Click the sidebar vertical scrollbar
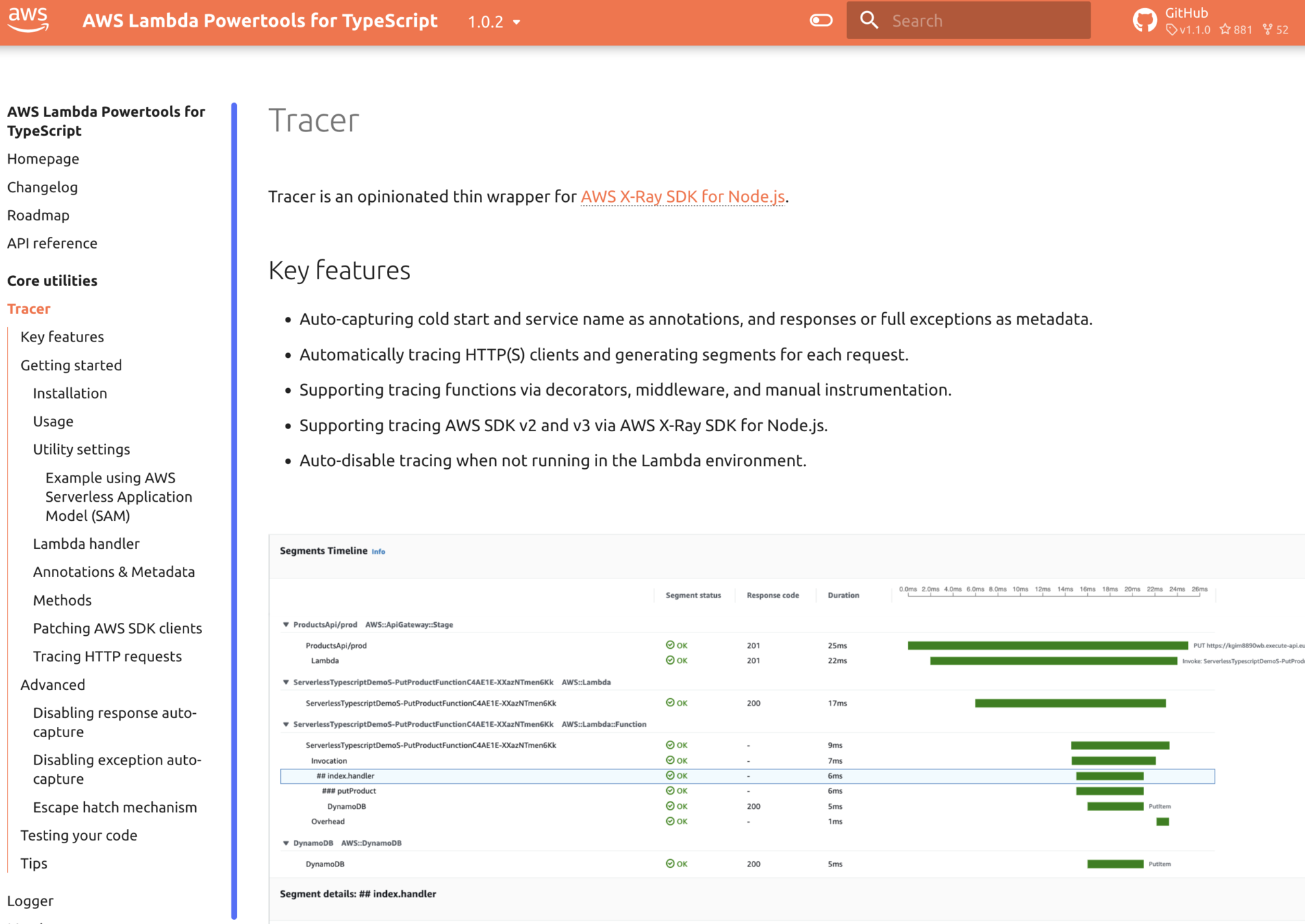This screenshot has height=924, width=1305. [234, 510]
